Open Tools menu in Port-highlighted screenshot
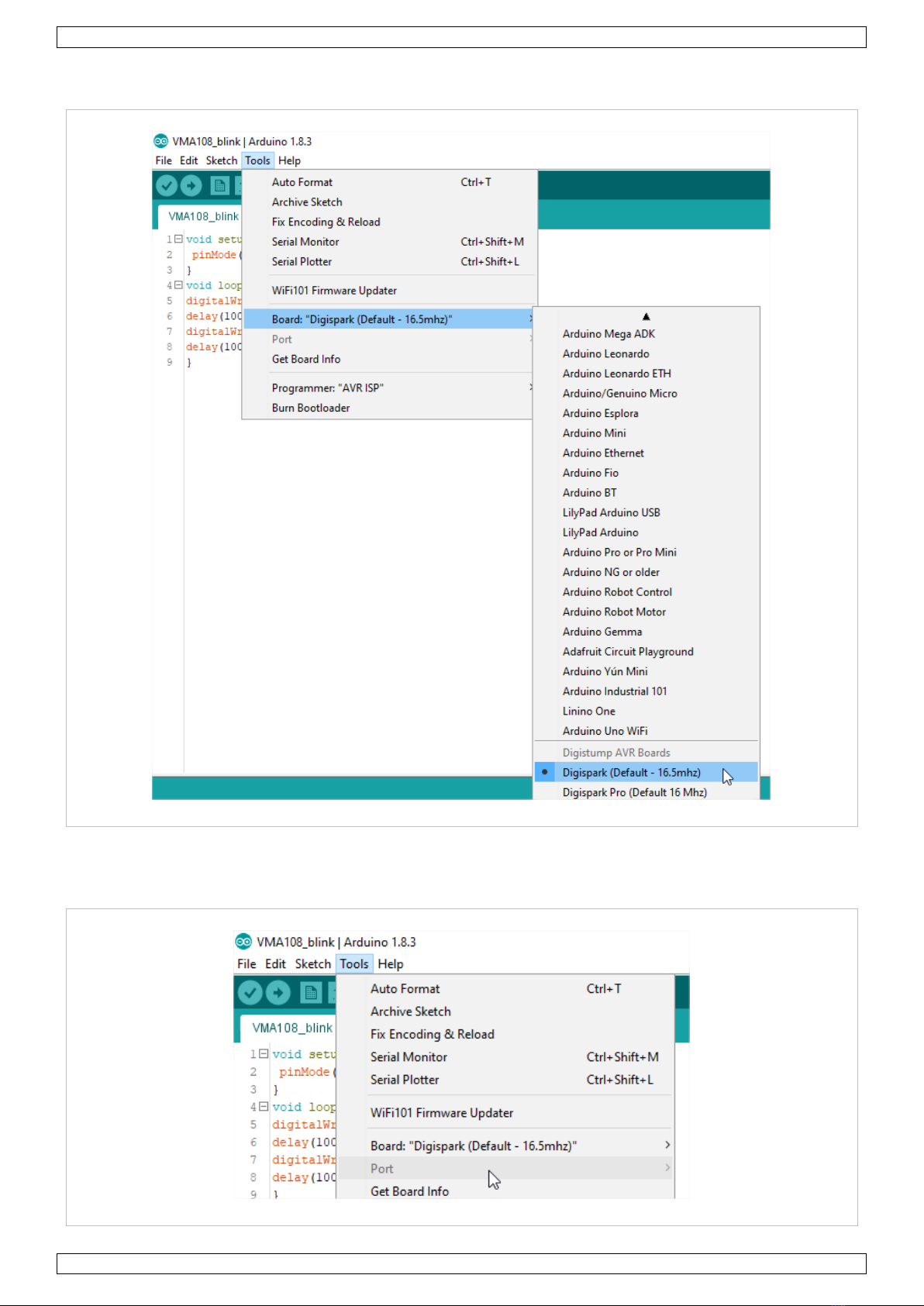 [354, 964]
